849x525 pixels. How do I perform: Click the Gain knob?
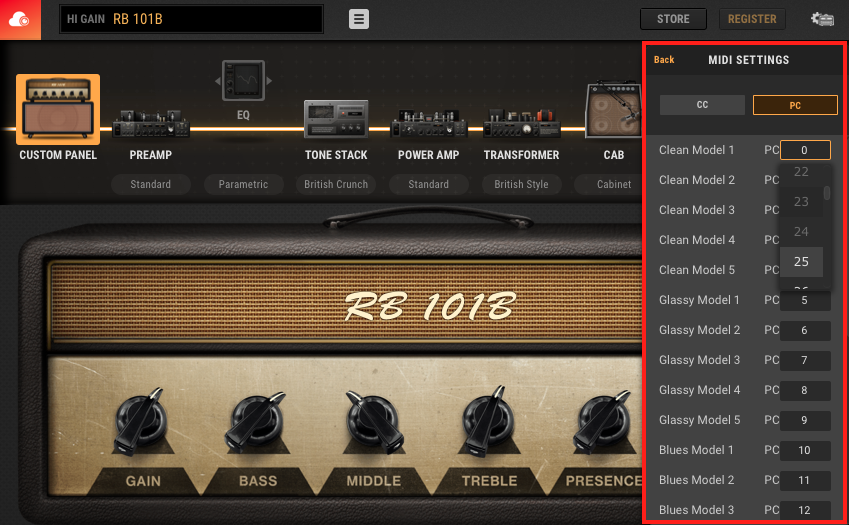(142, 422)
